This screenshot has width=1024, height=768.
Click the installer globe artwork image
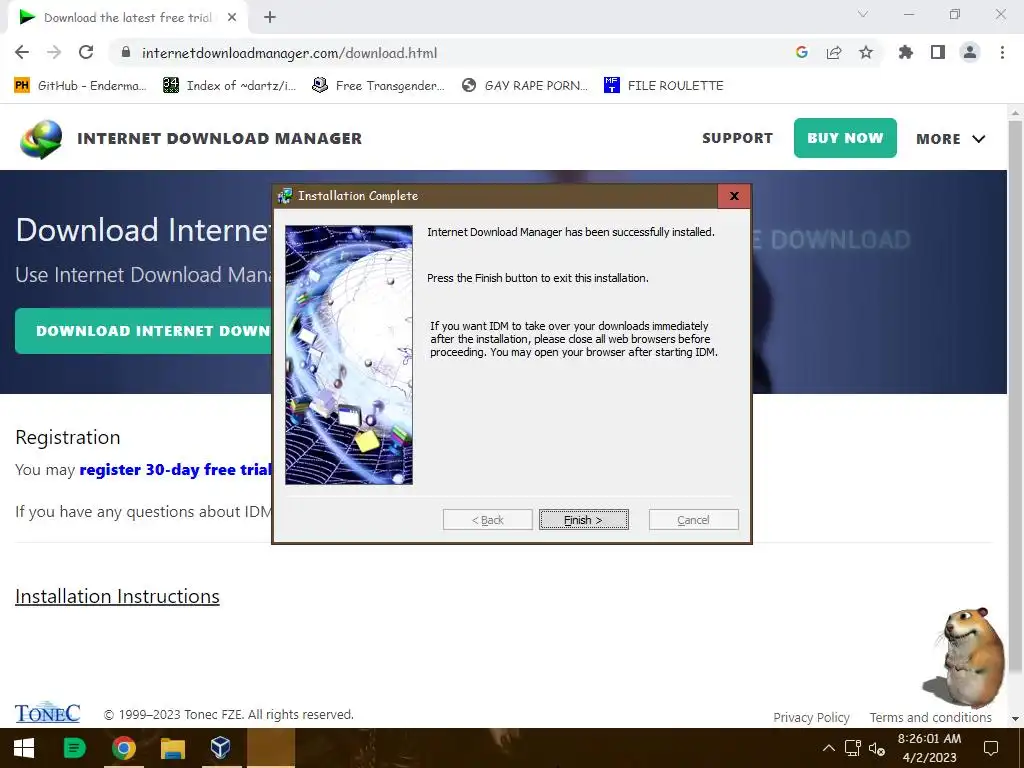click(349, 355)
